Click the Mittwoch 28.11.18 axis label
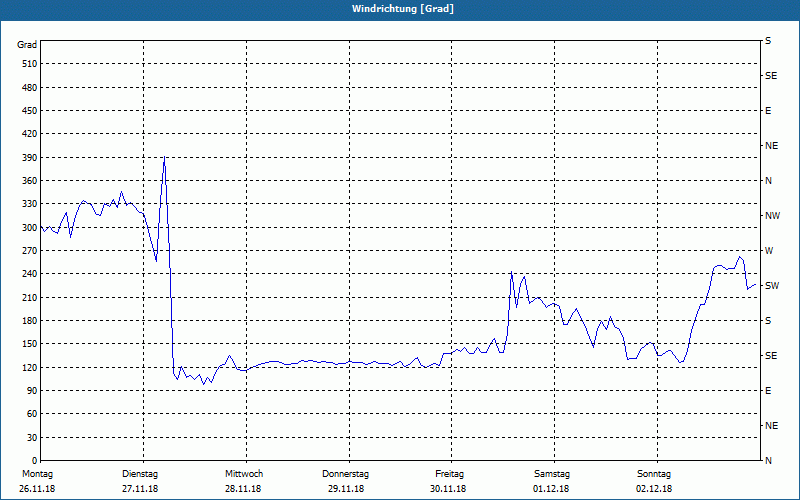800x500 pixels. tap(243, 481)
